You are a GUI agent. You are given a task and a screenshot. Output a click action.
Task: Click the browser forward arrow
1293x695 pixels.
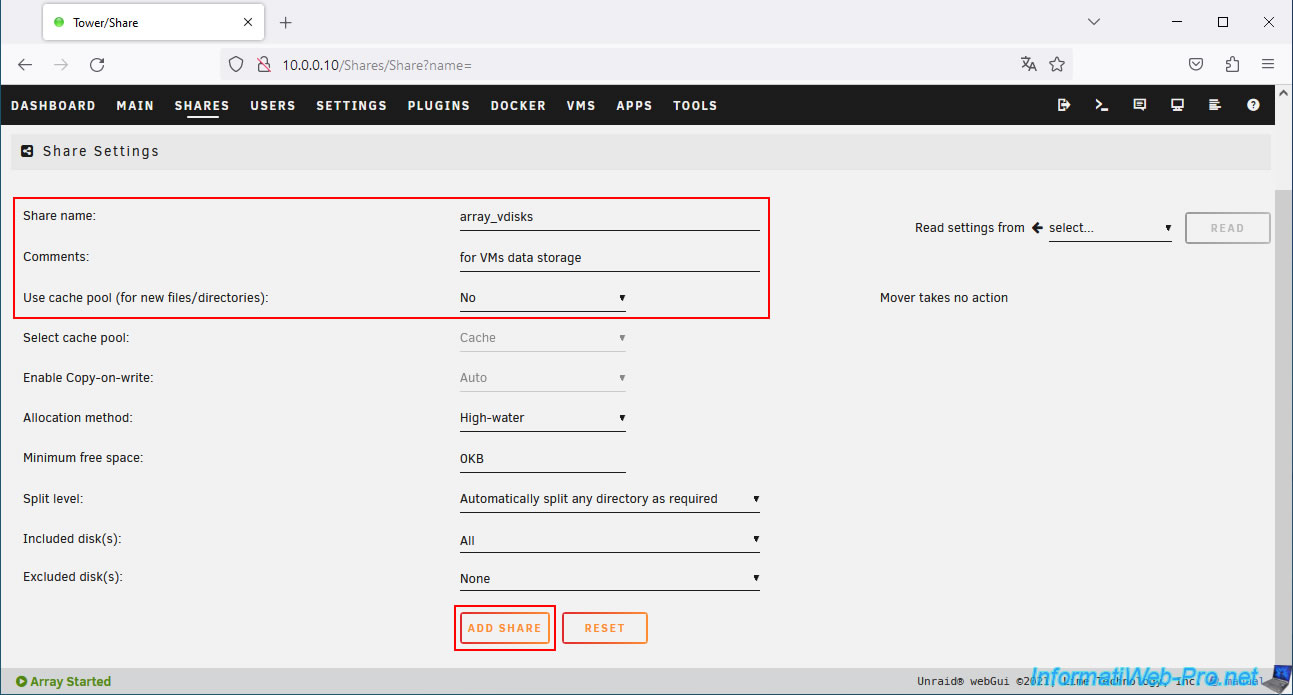(61, 64)
